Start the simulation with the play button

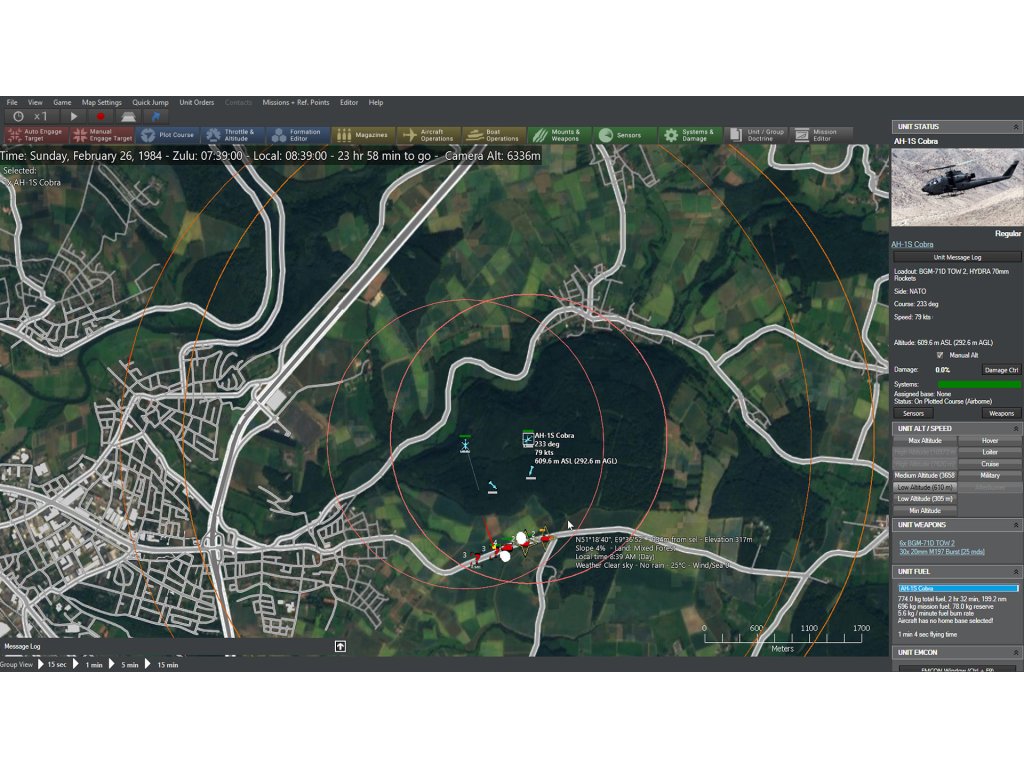coord(74,116)
